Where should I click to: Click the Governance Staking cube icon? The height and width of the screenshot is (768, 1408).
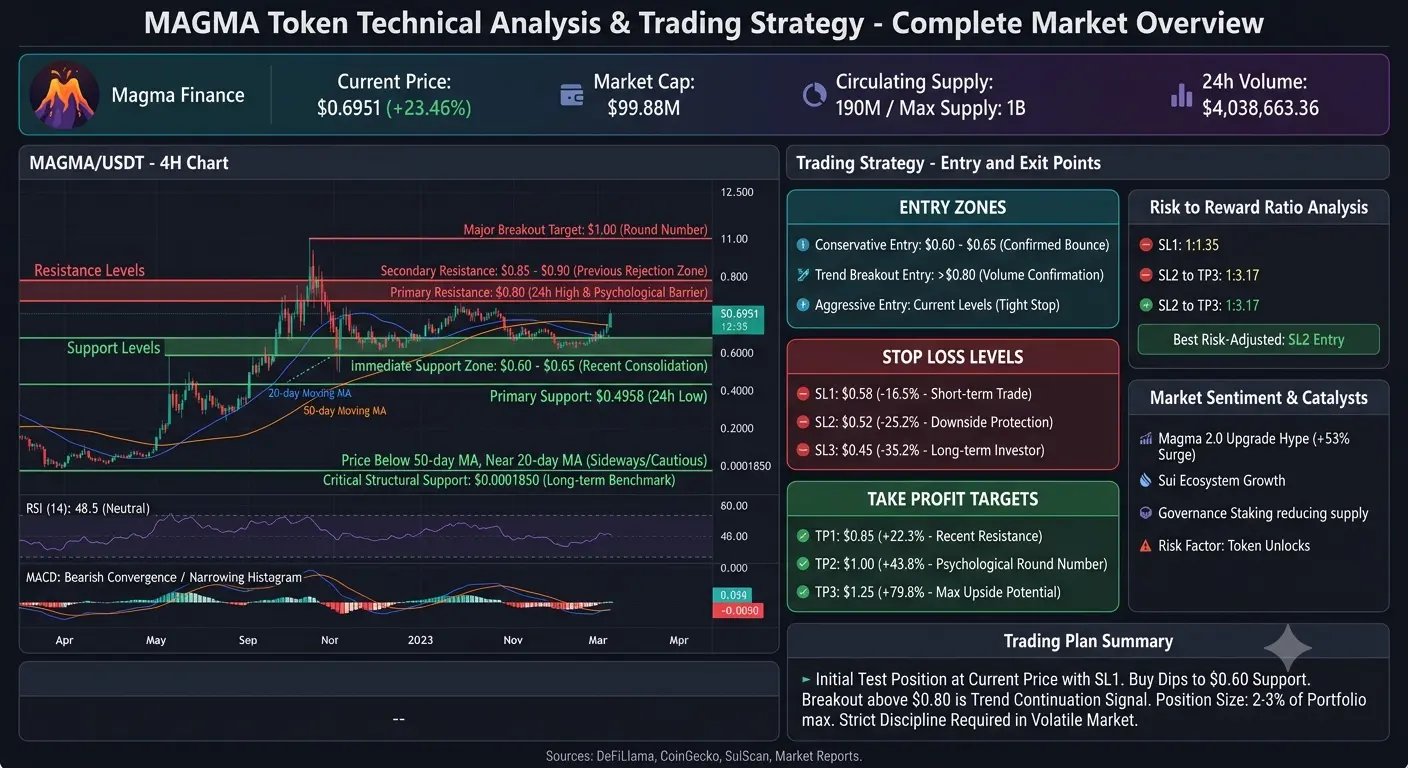pyautogui.click(x=1146, y=513)
